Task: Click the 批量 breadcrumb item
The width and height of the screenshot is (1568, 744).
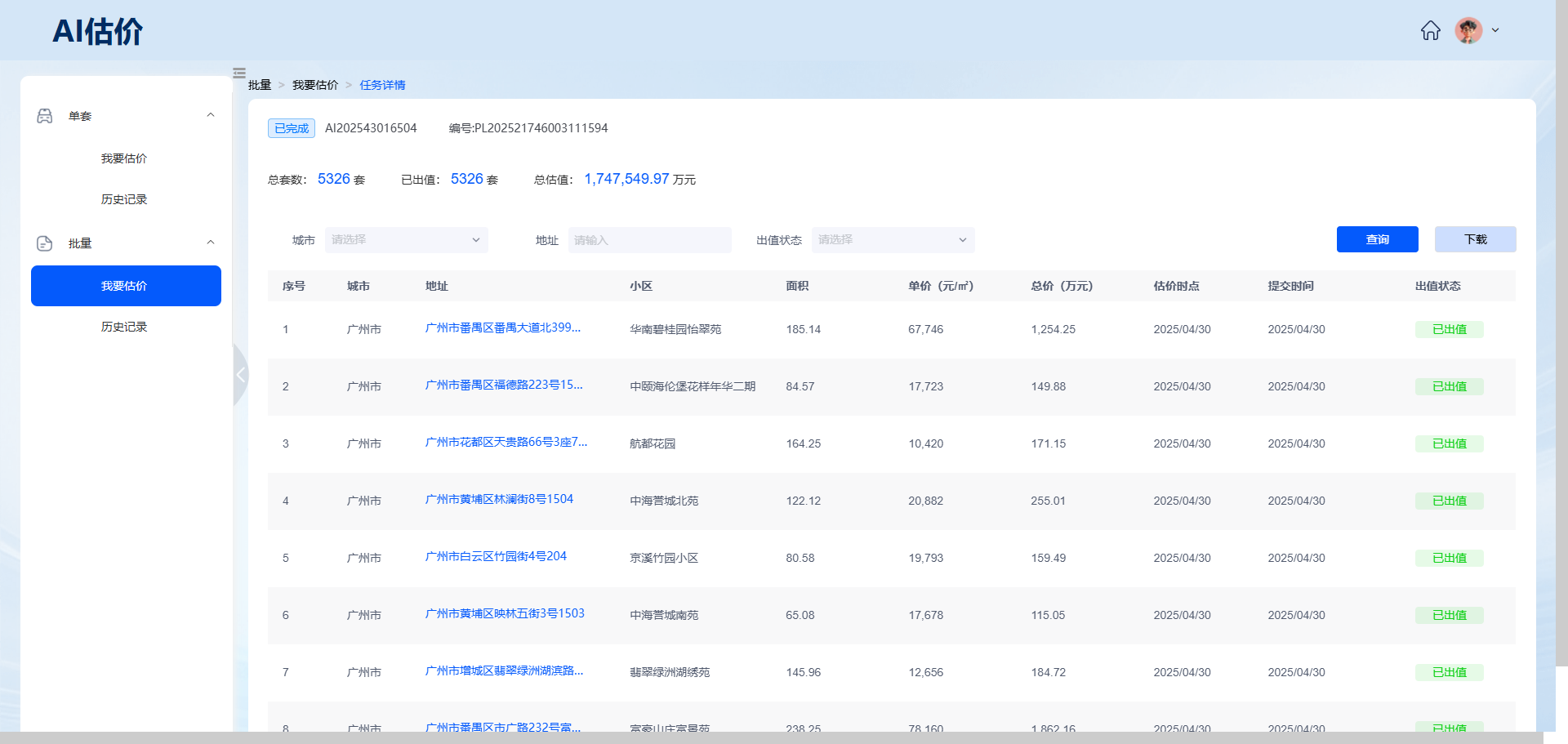Action: tap(259, 84)
